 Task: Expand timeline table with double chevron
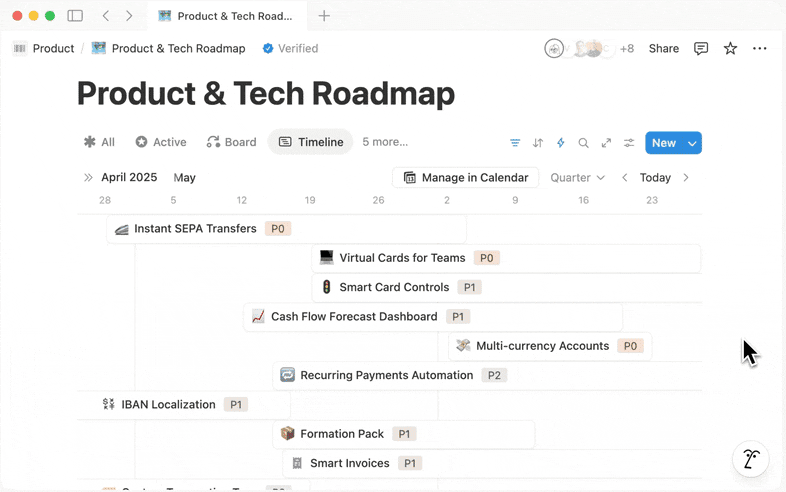click(x=88, y=178)
